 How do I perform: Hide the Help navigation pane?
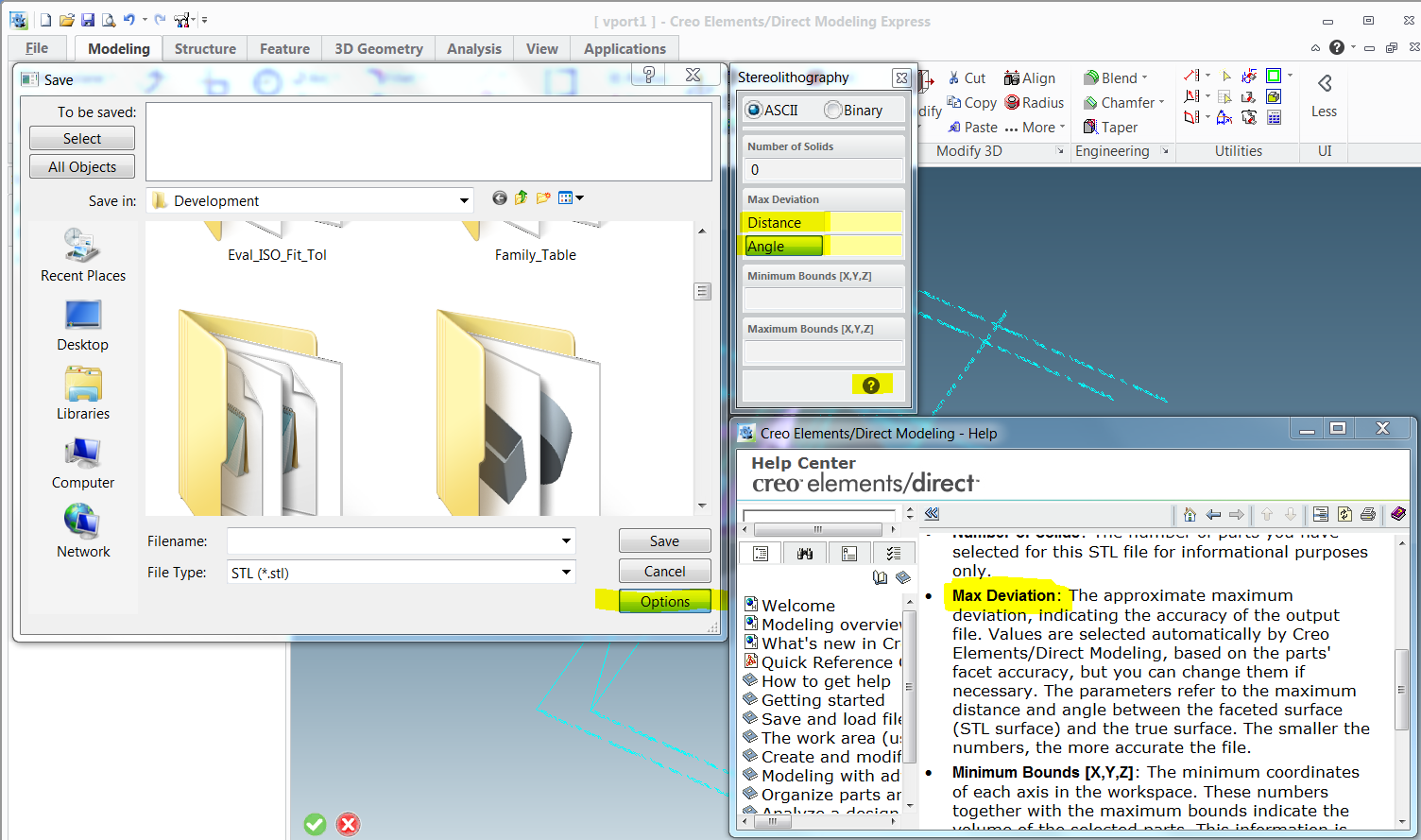(932, 513)
